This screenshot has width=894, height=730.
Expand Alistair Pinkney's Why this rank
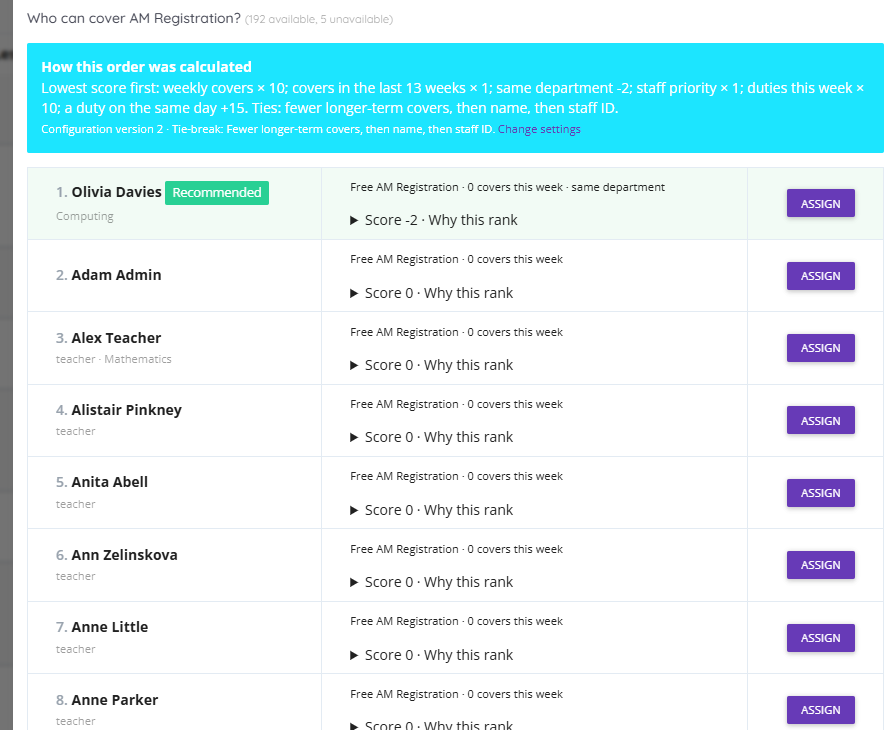pyautogui.click(x=432, y=437)
